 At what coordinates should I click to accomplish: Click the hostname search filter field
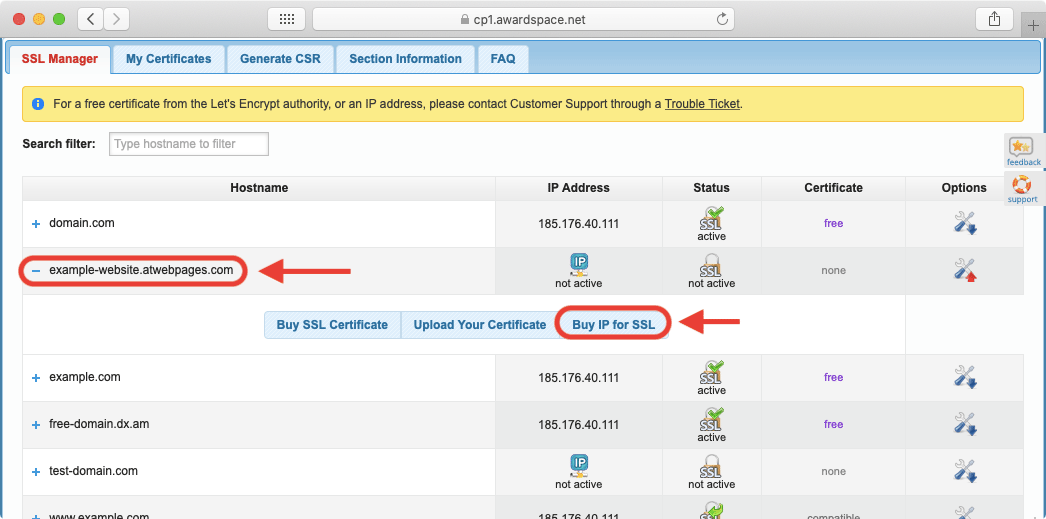pos(188,144)
